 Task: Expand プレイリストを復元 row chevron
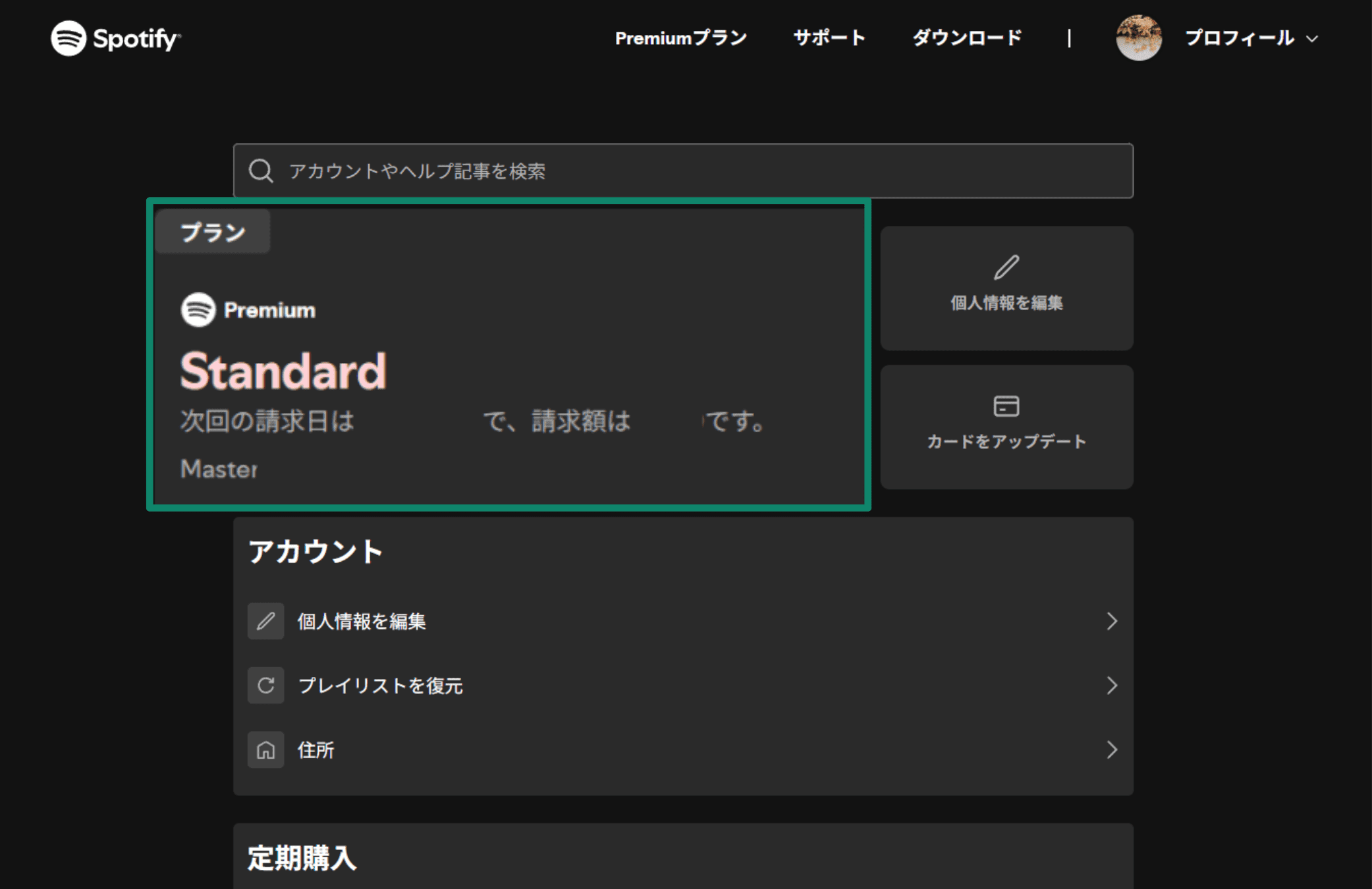tap(1112, 686)
